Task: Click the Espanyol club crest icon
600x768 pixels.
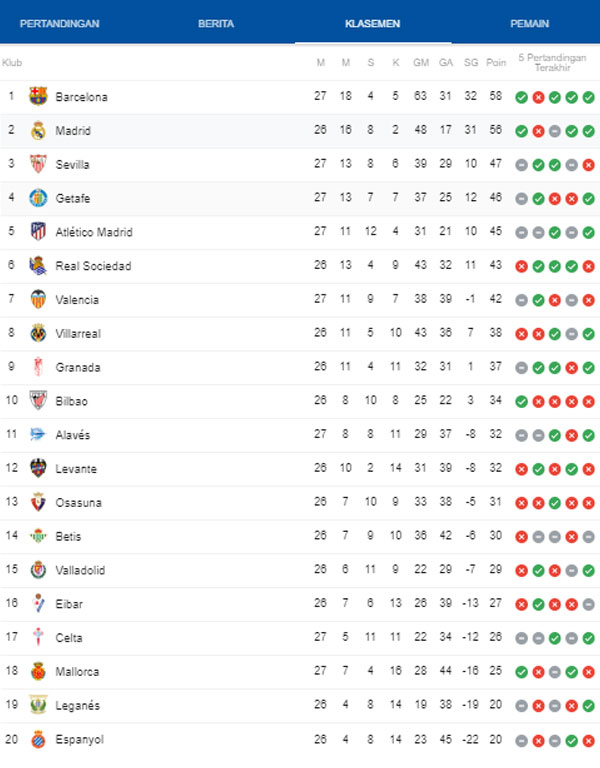Action: pos(38,740)
